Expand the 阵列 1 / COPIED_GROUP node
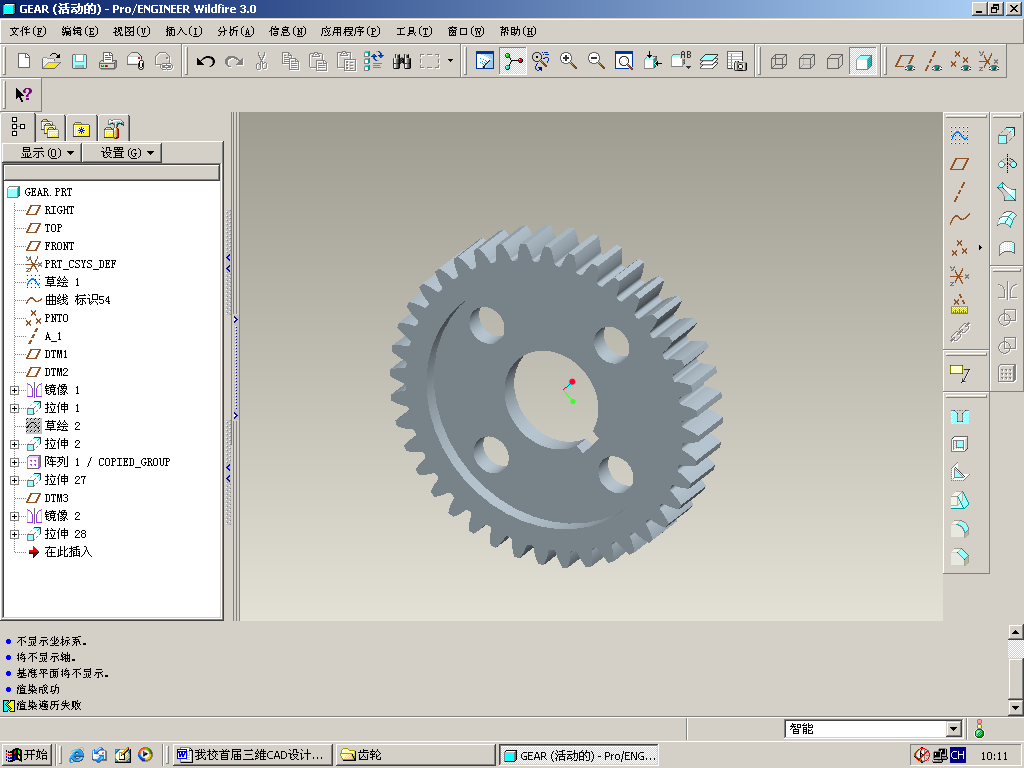This screenshot has width=1024, height=768. 15,462
